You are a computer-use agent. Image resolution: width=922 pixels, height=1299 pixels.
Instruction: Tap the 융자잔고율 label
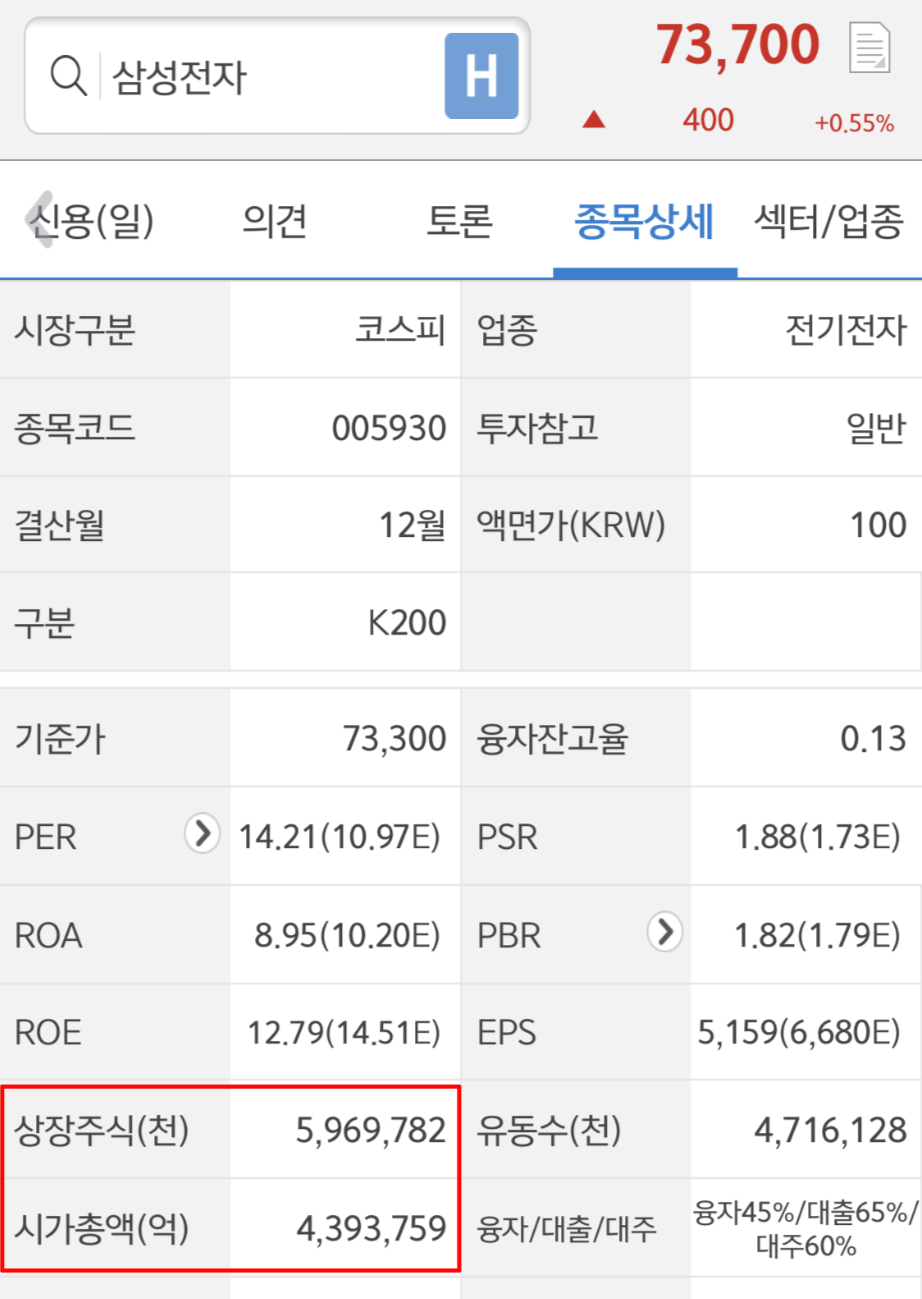click(553, 739)
